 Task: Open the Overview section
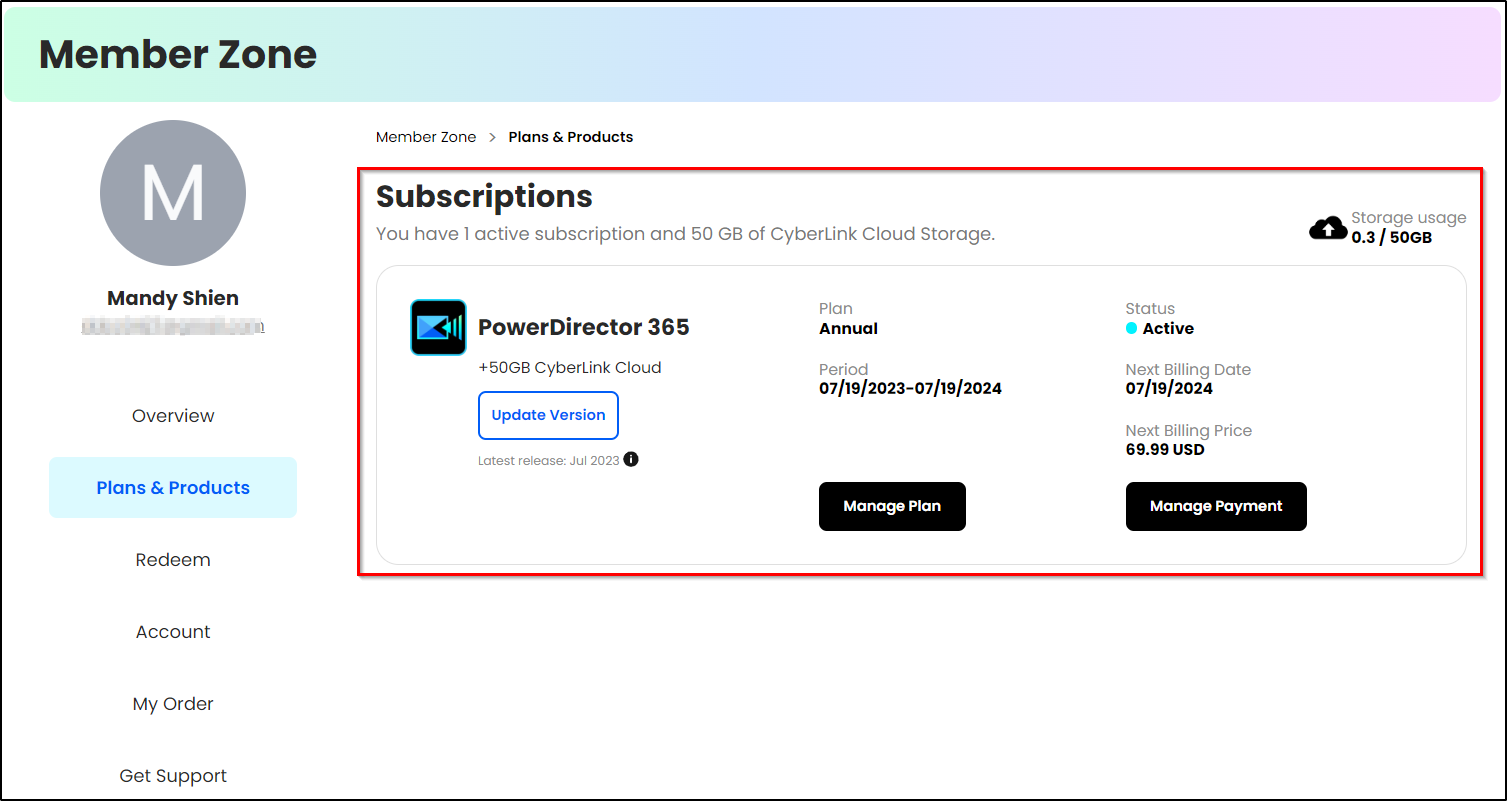tap(173, 416)
